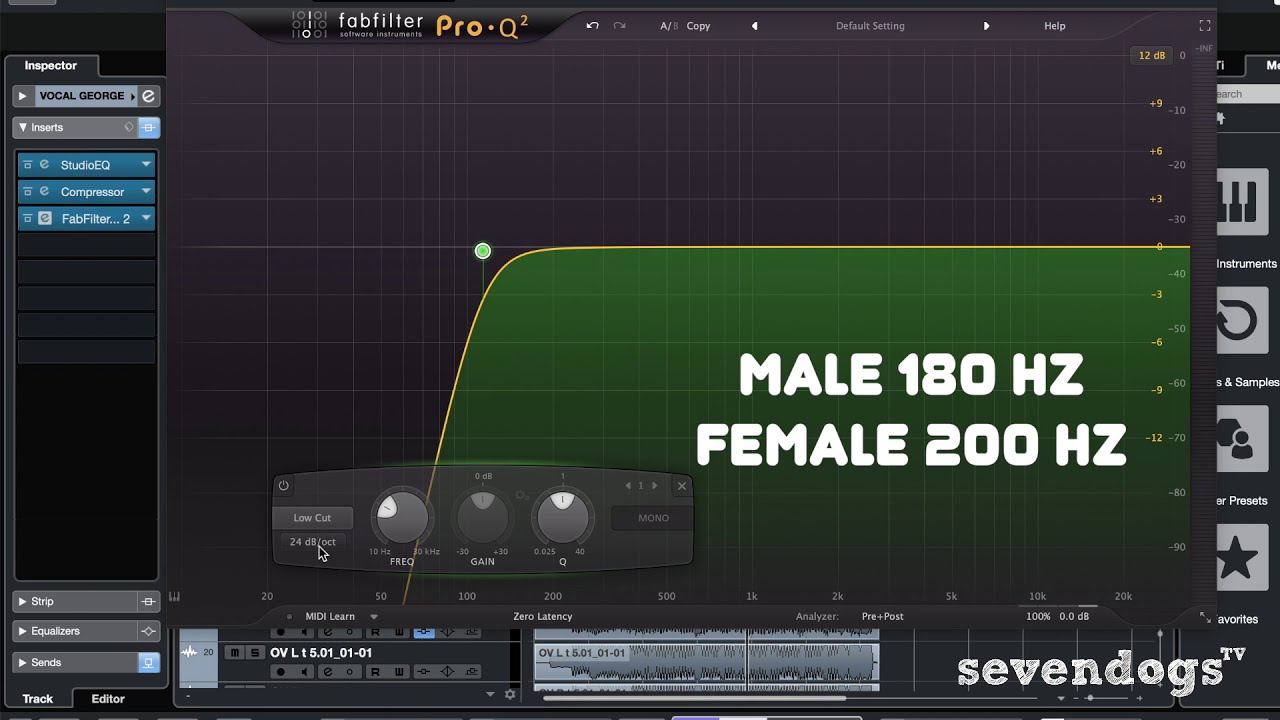Click the GAIN knob
Image resolution: width=1280 pixels, height=720 pixels.
[482, 518]
